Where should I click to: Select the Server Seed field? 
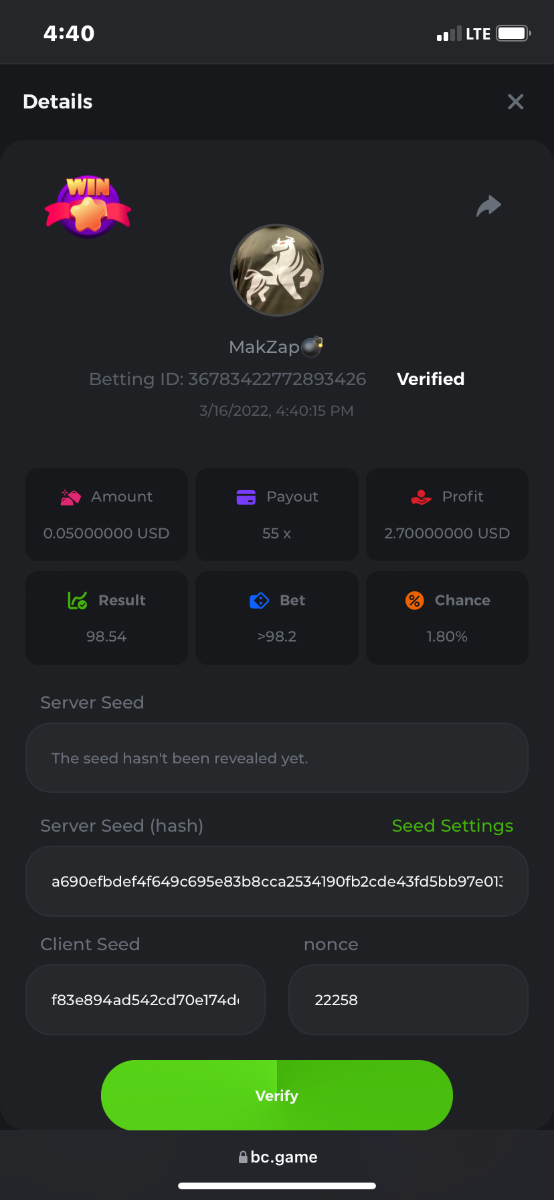point(277,758)
